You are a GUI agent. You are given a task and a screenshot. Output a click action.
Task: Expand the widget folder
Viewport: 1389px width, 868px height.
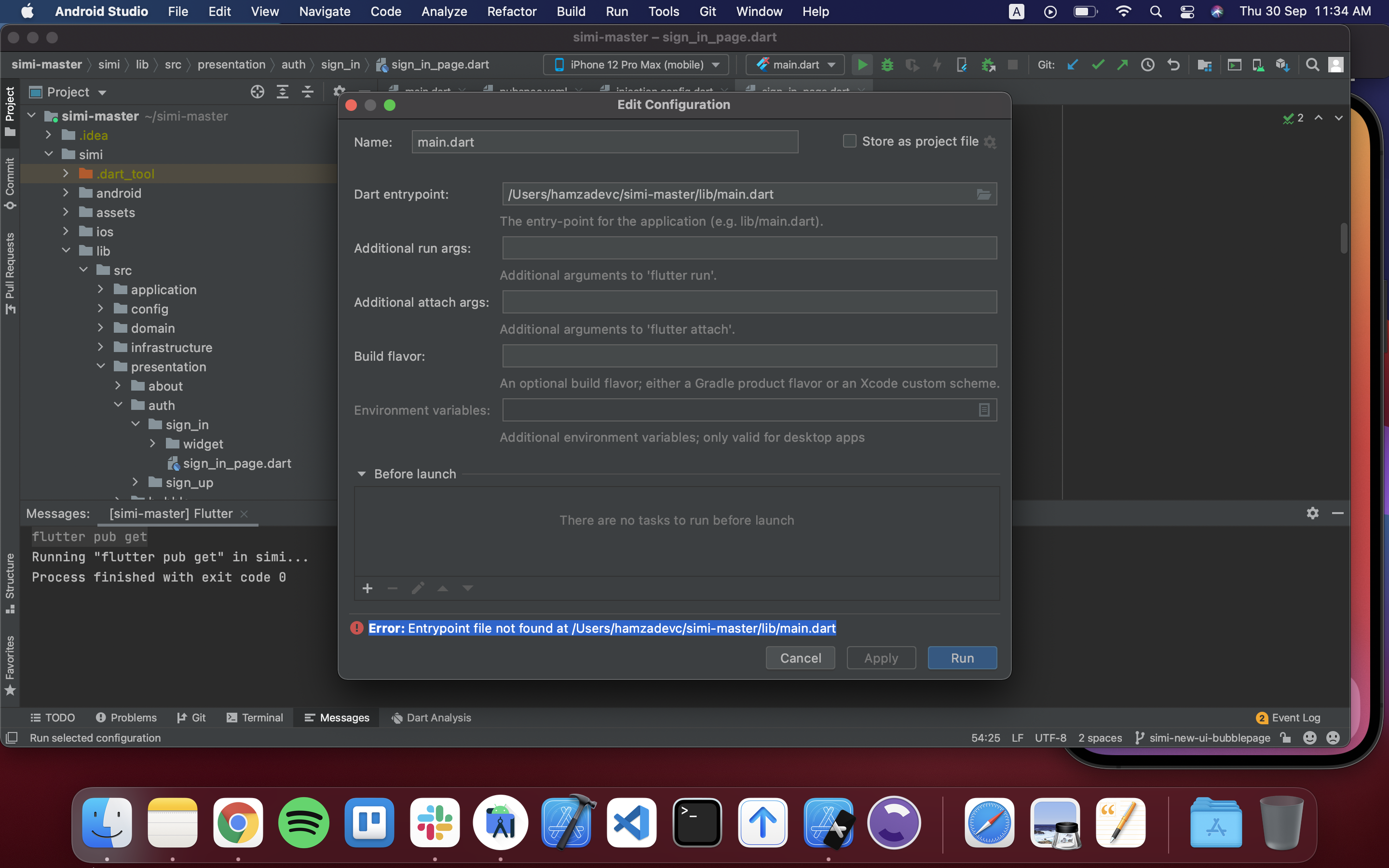(152, 444)
